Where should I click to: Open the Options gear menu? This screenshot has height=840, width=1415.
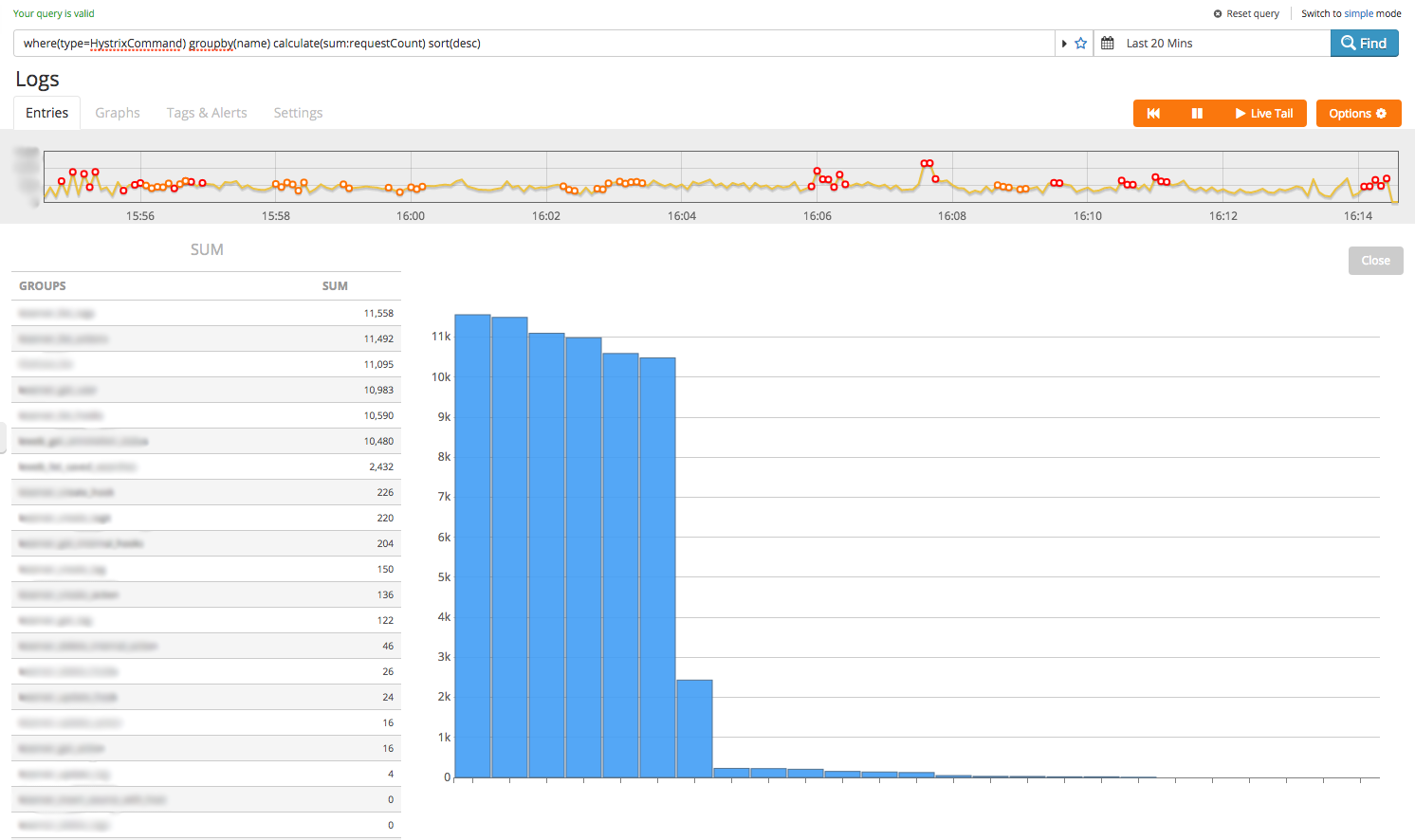pos(1357,114)
